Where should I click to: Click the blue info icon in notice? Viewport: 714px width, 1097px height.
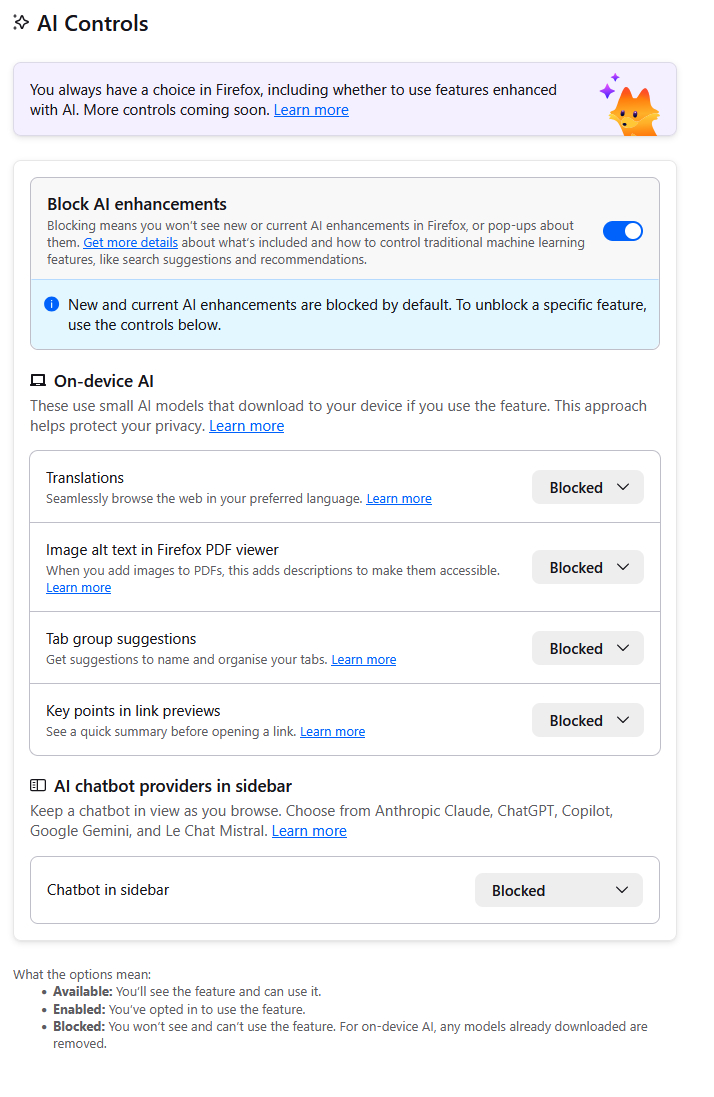pyautogui.click(x=52, y=304)
